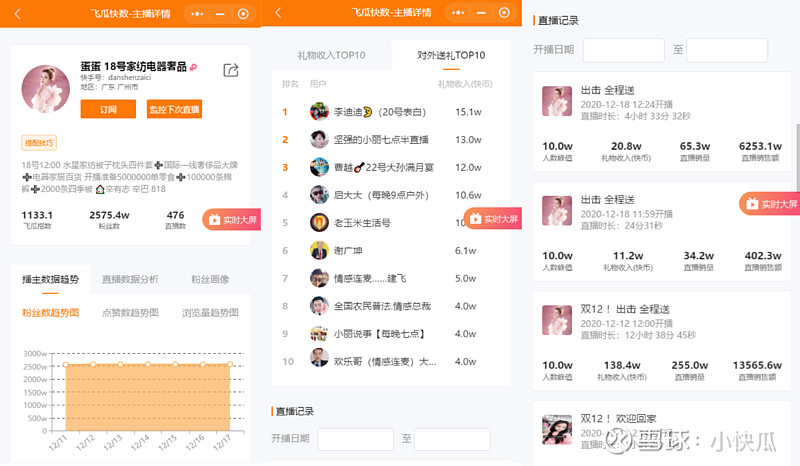Open avatar of 小丽说事【每晚七点】
This screenshot has width=800, height=466.
[x=319, y=333]
